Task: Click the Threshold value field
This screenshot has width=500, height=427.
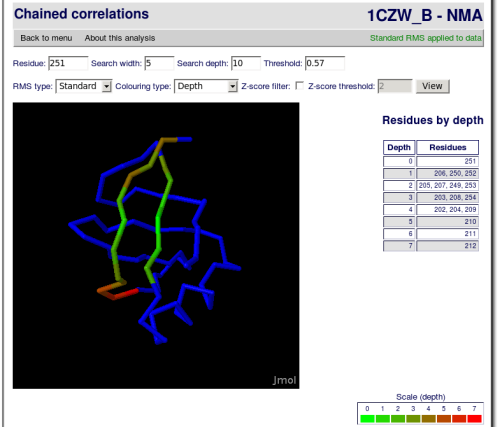Action: (x=325, y=63)
